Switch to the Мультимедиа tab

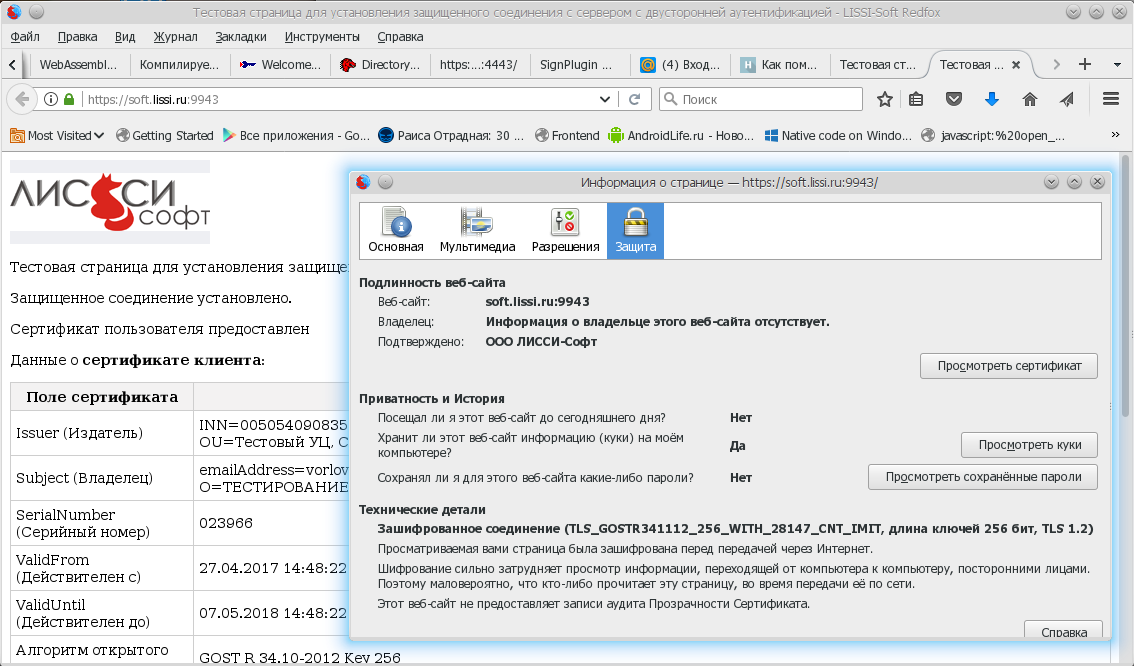coord(477,231)
